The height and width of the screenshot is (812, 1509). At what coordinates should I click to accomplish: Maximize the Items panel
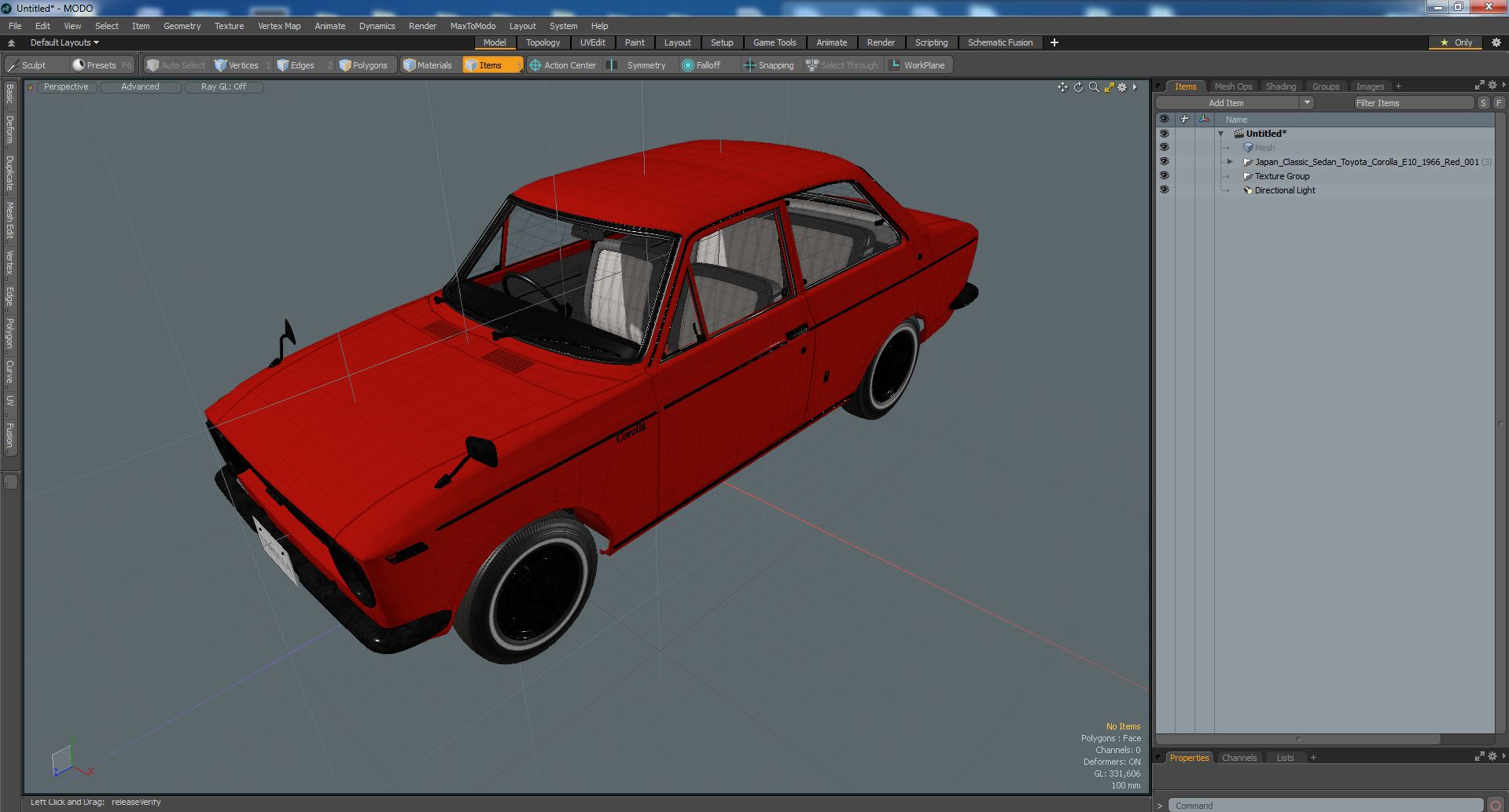[1479, 85]
